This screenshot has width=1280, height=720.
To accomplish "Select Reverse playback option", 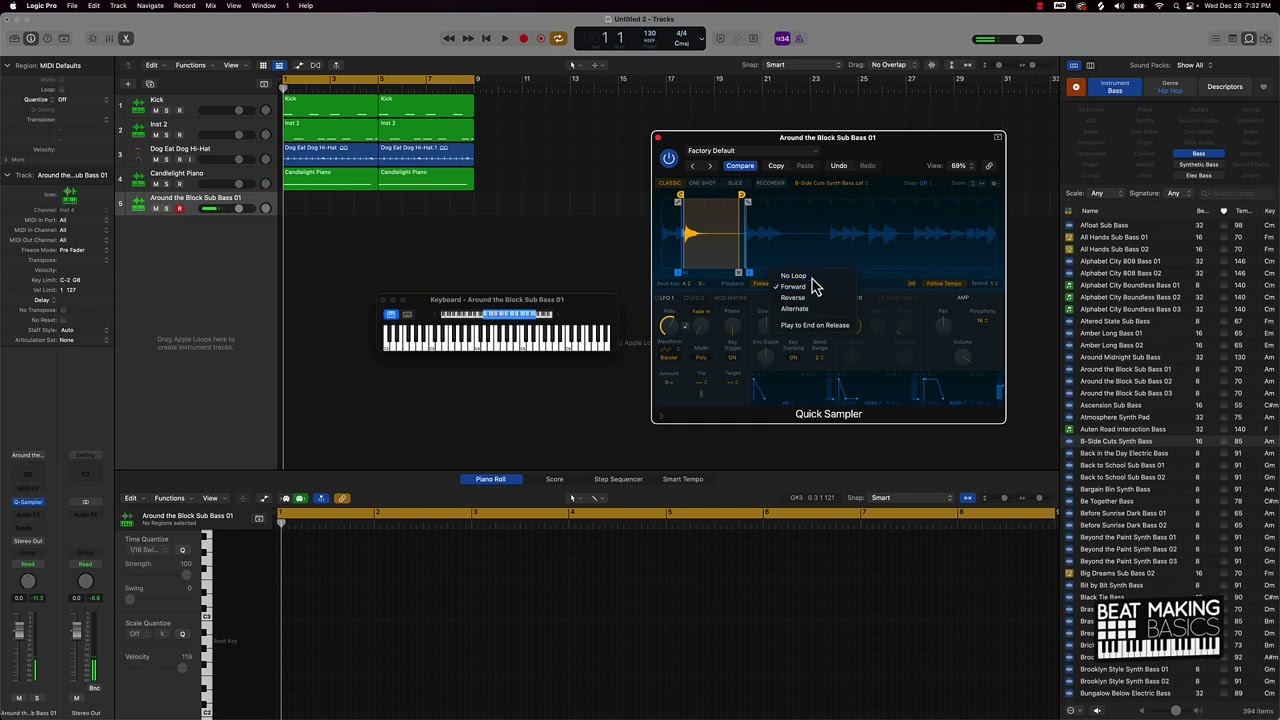I will coord(792,298).
